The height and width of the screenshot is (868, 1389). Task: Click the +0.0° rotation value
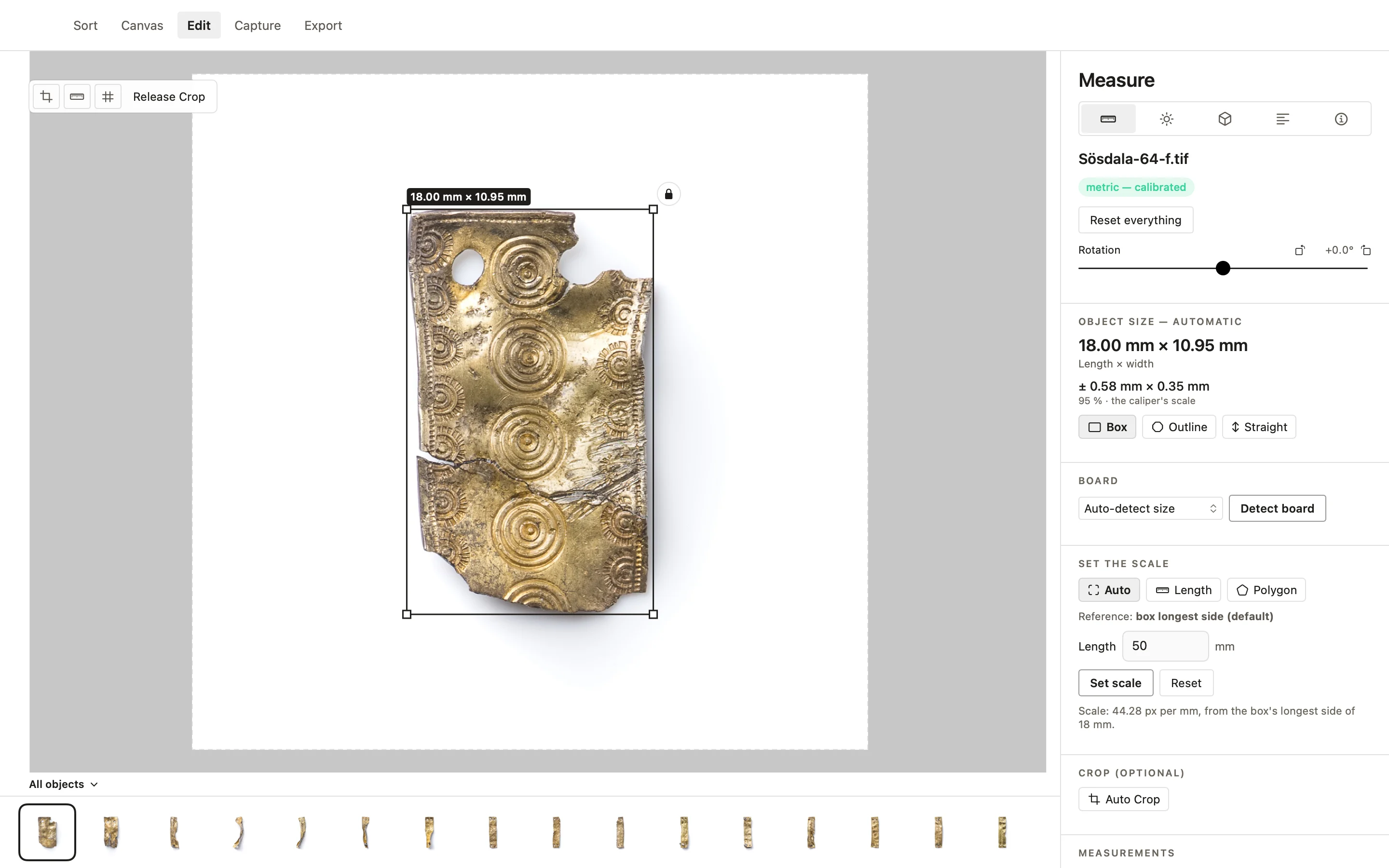tap(1338, 250)
